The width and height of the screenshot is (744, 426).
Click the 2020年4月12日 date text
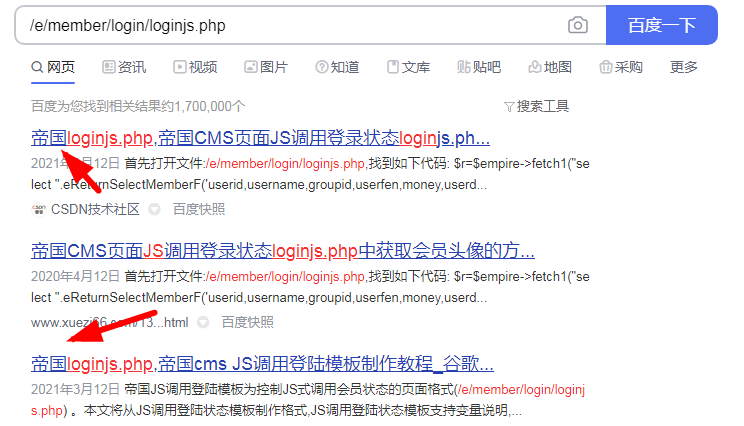(75, 277)
